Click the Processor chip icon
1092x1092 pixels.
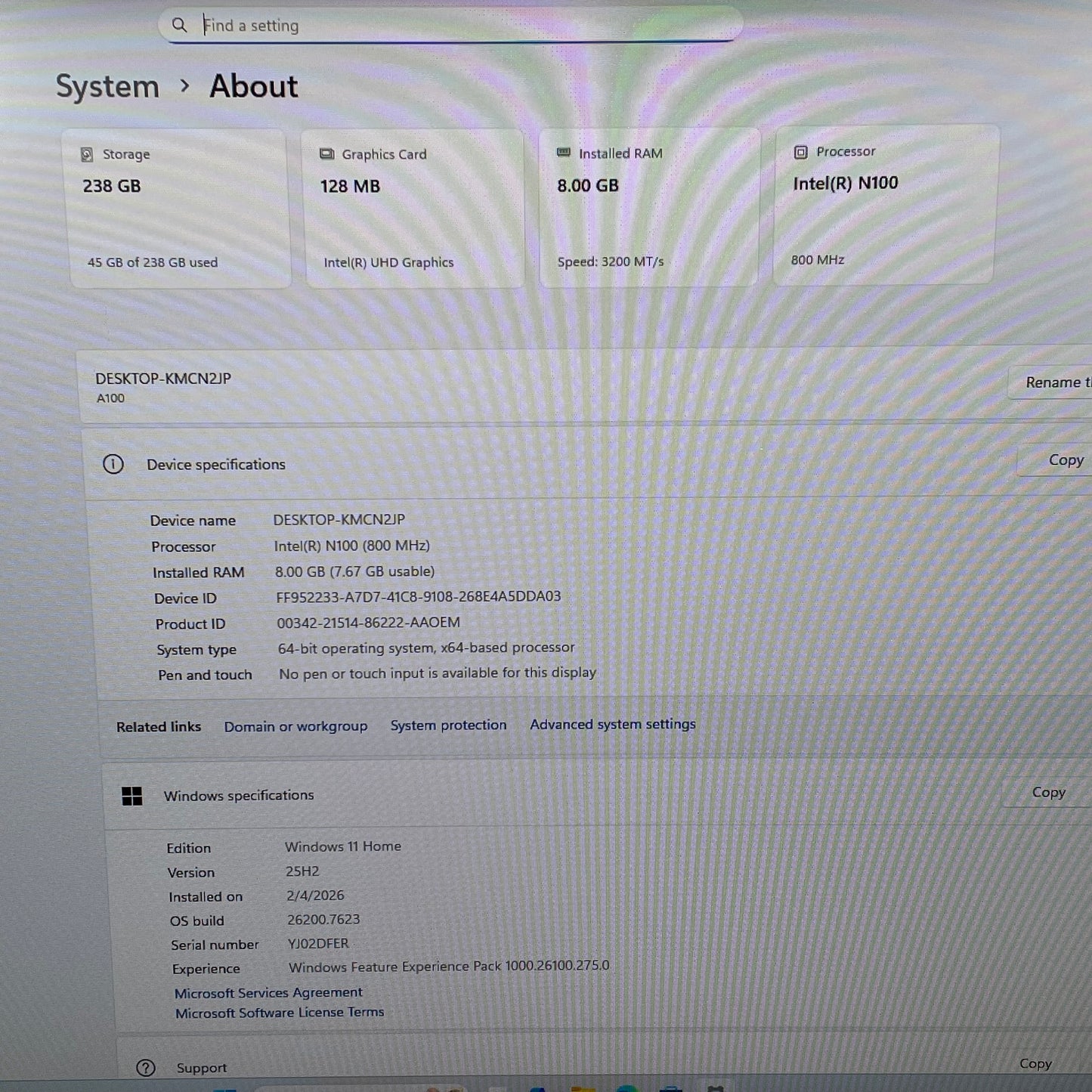[x=801, y=152]
